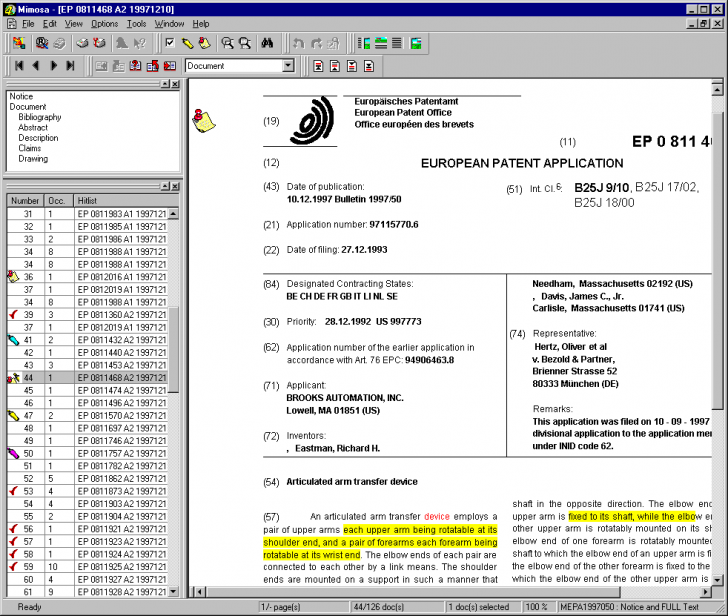Screen dimensions: 728x616
Task: Click the red checkmark on hitlist row 39
Action: tap(13, 314)
